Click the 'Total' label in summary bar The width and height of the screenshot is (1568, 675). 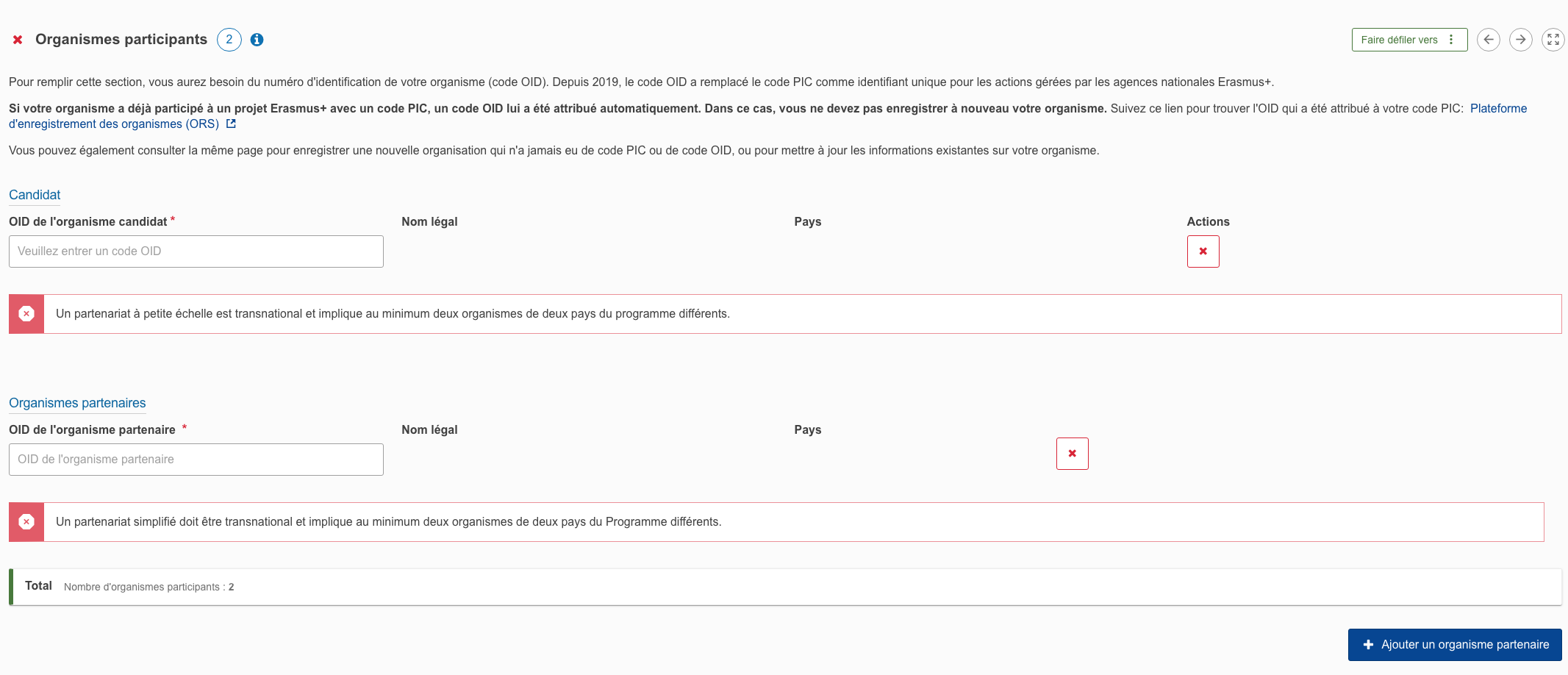tap(38, 586)
